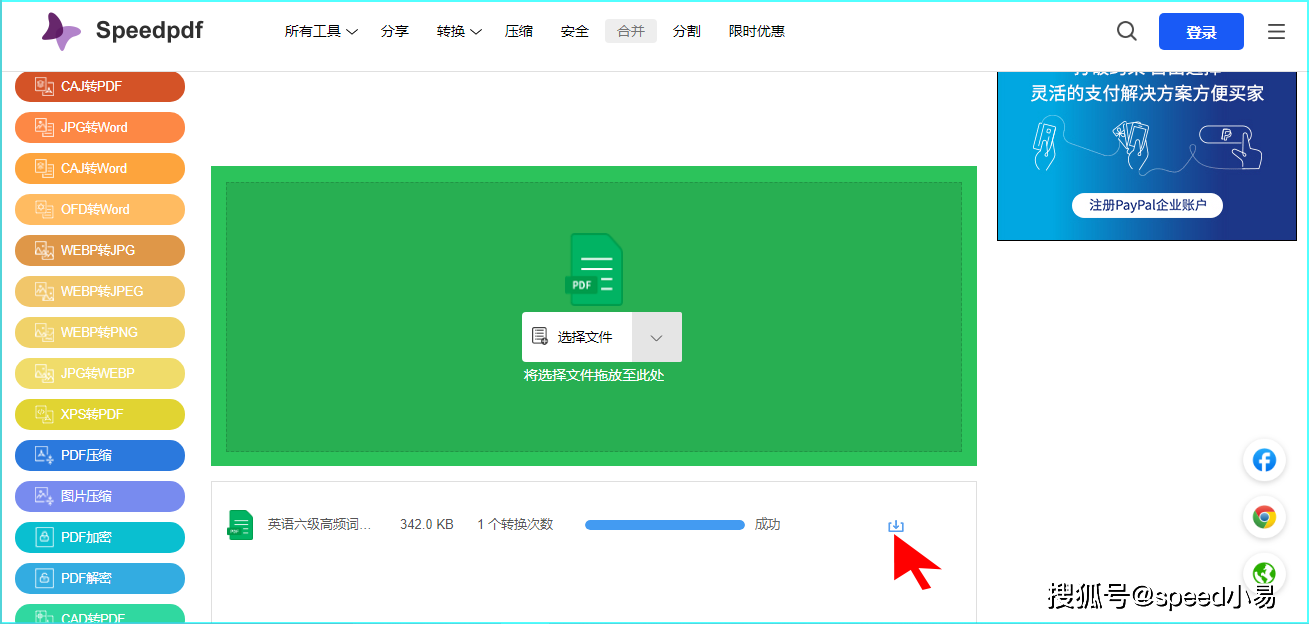Open 注册PayPal企业账户 registration link
The height and width of the screenshot is (624, 1309).
pos(1146,205)
